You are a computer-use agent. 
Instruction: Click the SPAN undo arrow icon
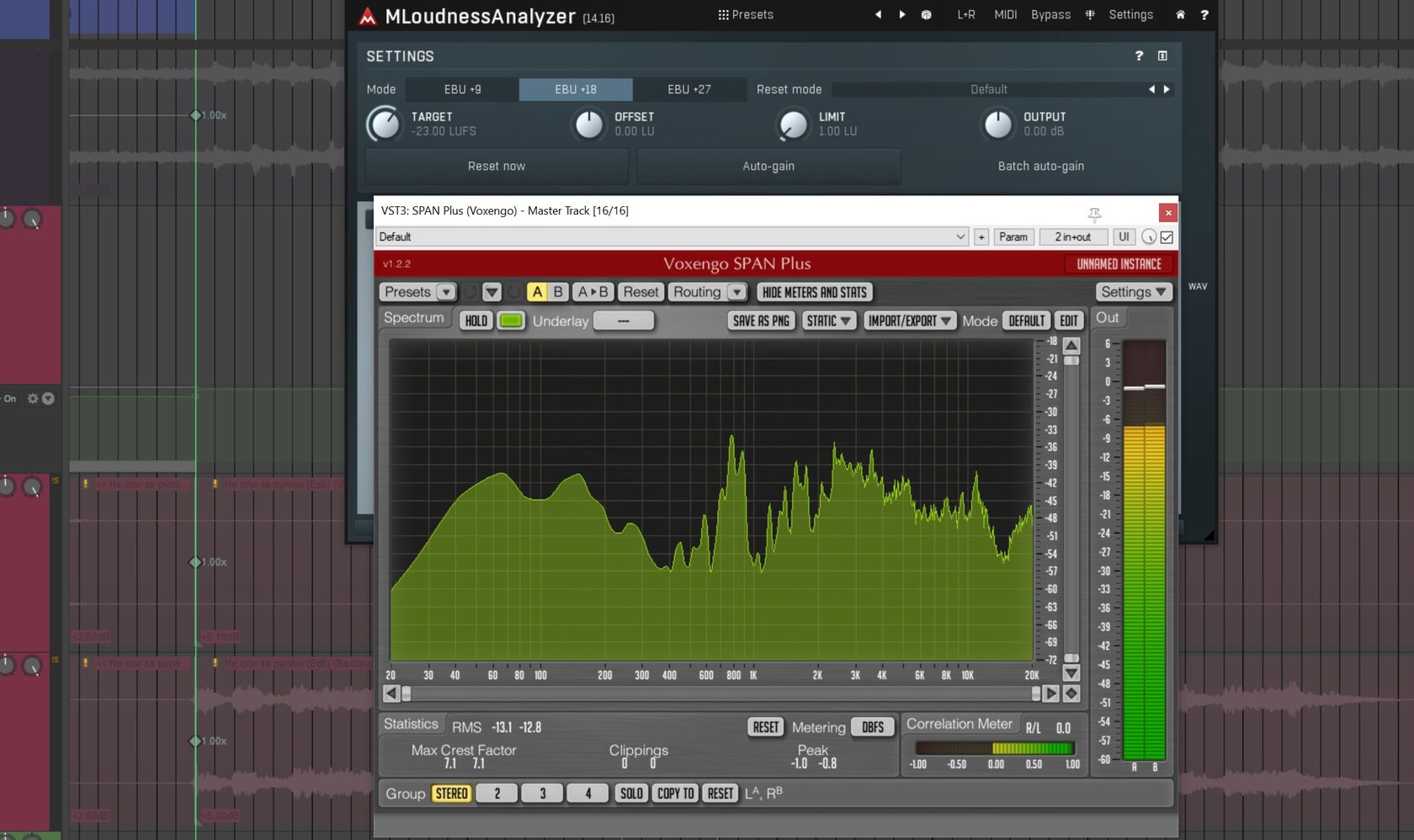coord(470,292)
